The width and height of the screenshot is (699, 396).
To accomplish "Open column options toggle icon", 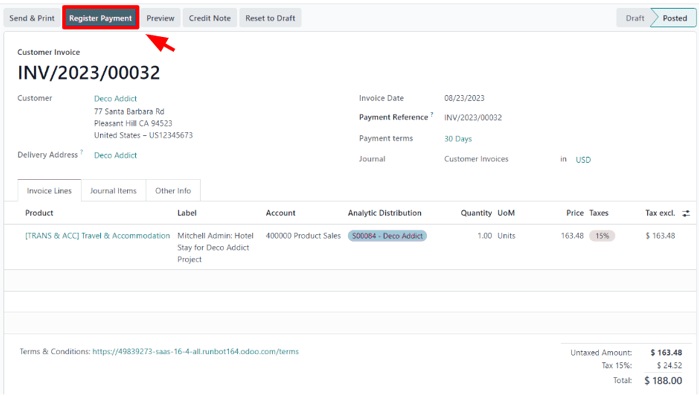I will point(686,214).
